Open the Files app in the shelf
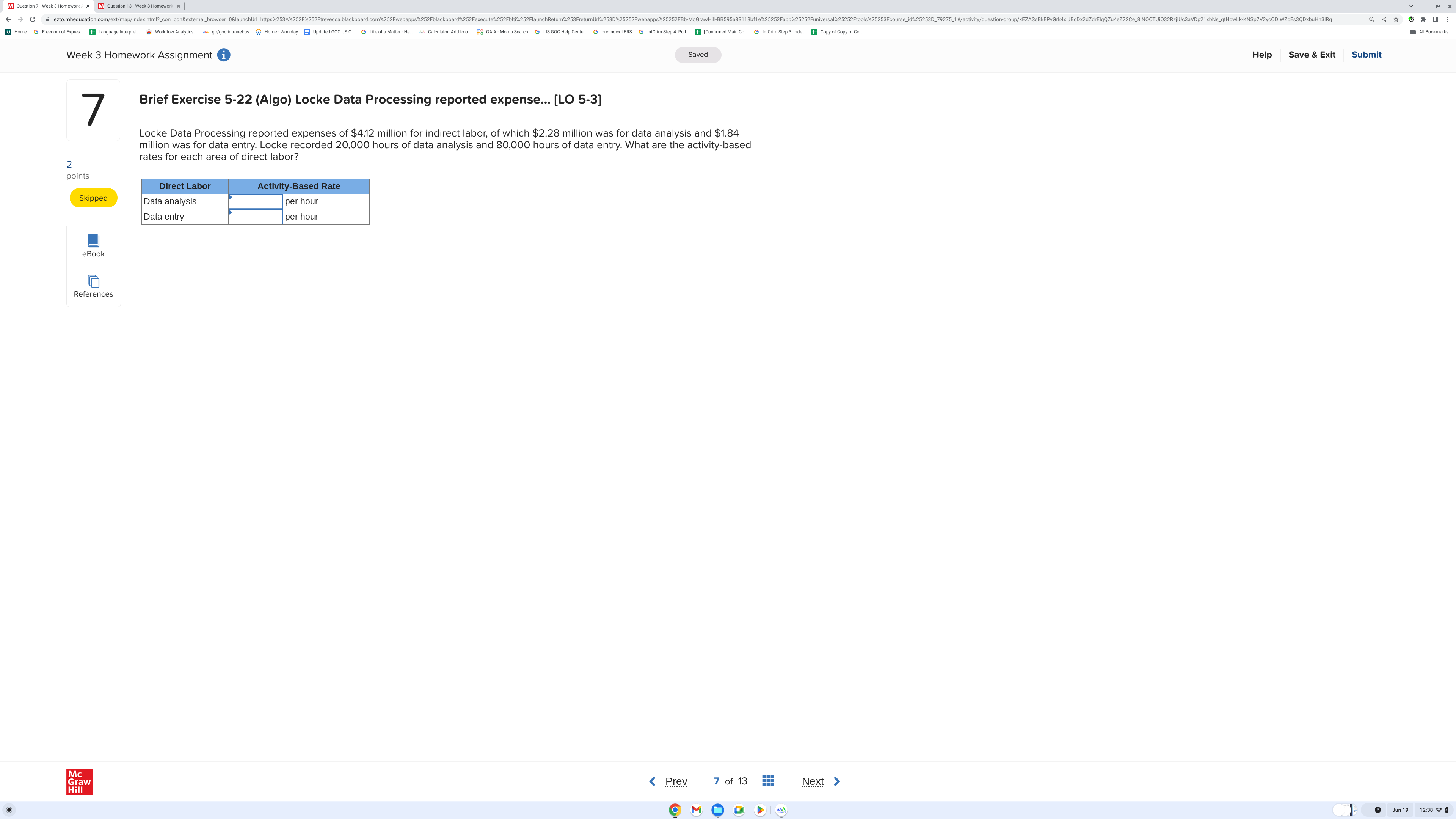Screen dimensions: 1456x819 click(717, 810)
